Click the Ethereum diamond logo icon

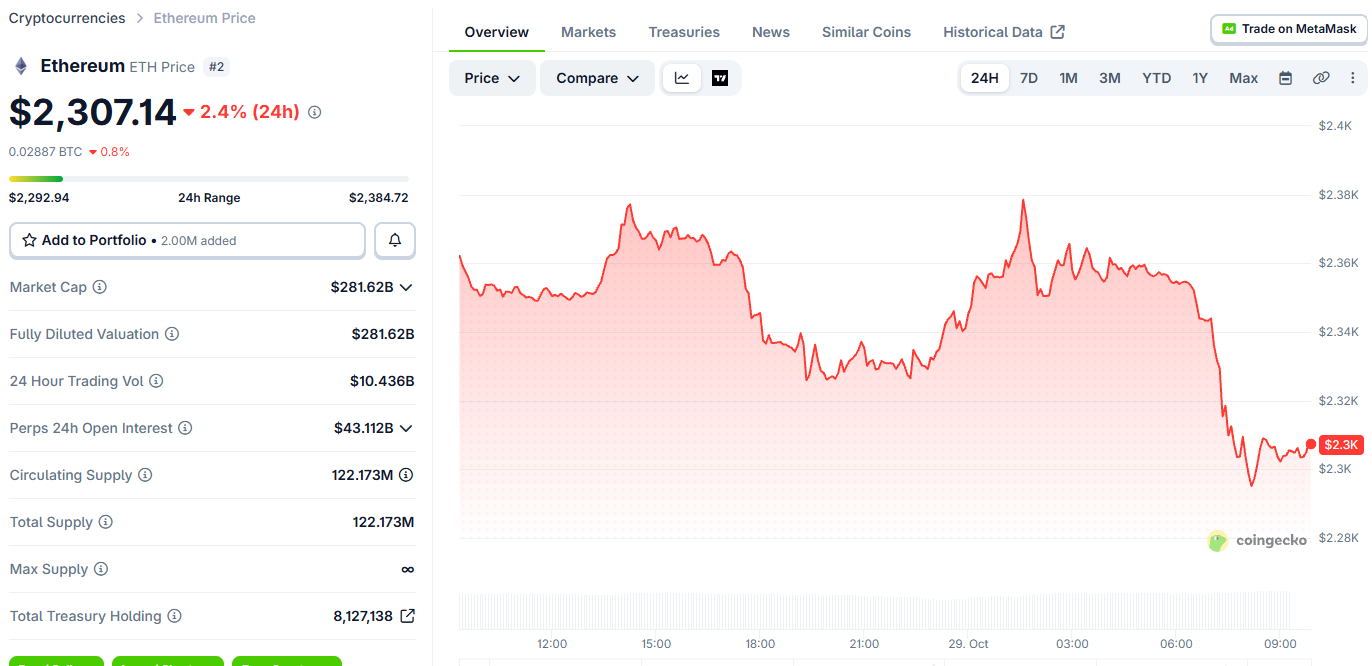20,66
